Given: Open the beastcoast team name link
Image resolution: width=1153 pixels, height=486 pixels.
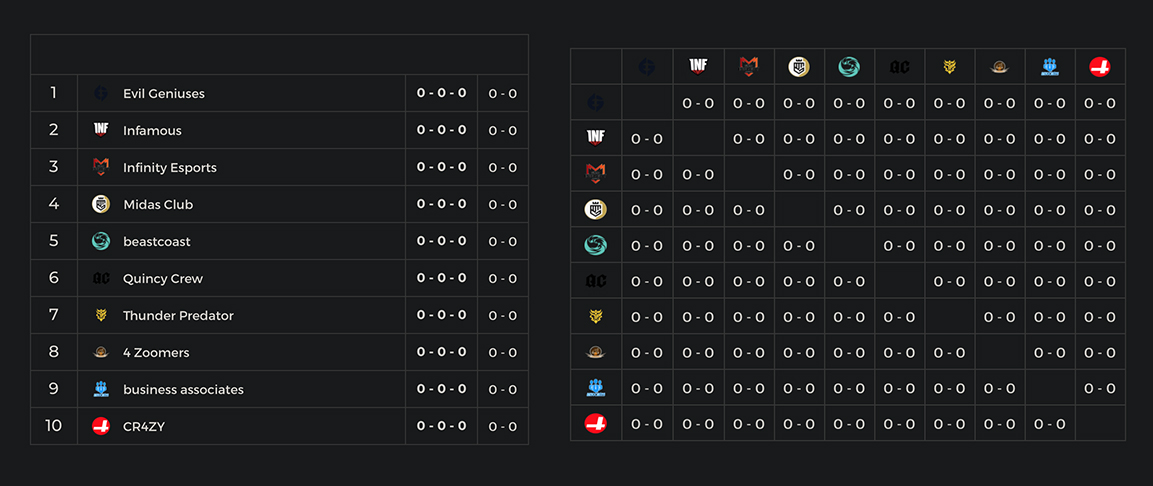Looking at the screenshot, I should click(x=156, y=241).
